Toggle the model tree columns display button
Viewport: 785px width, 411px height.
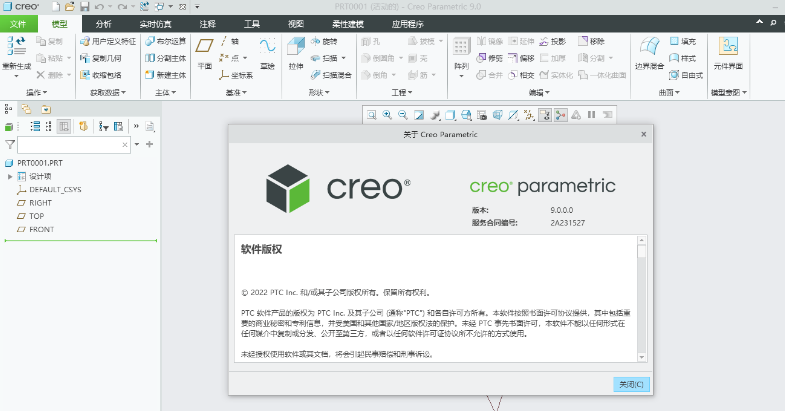(64, 126)
